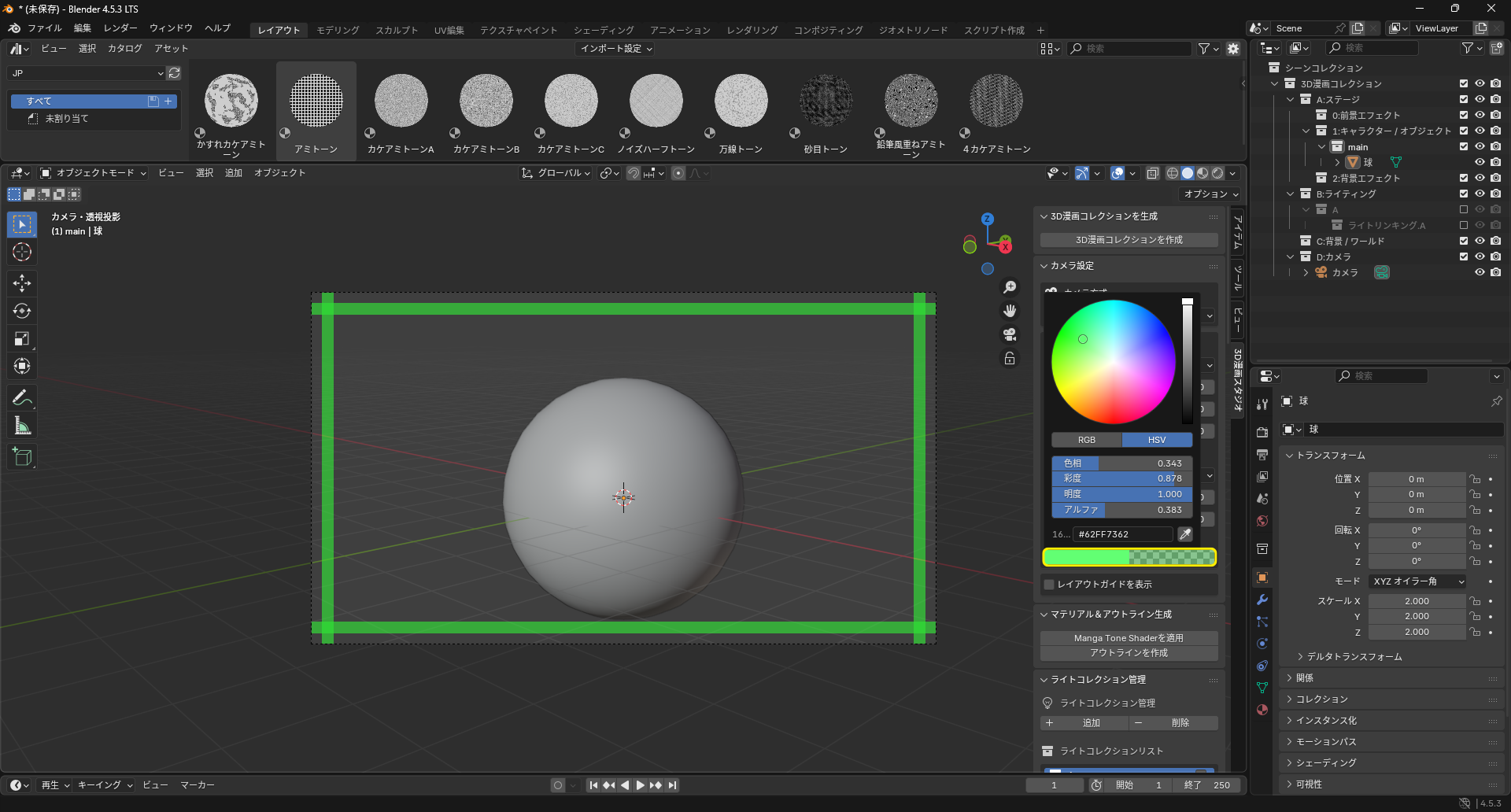Click the 追加 light collection button

tap(1084, 723)
